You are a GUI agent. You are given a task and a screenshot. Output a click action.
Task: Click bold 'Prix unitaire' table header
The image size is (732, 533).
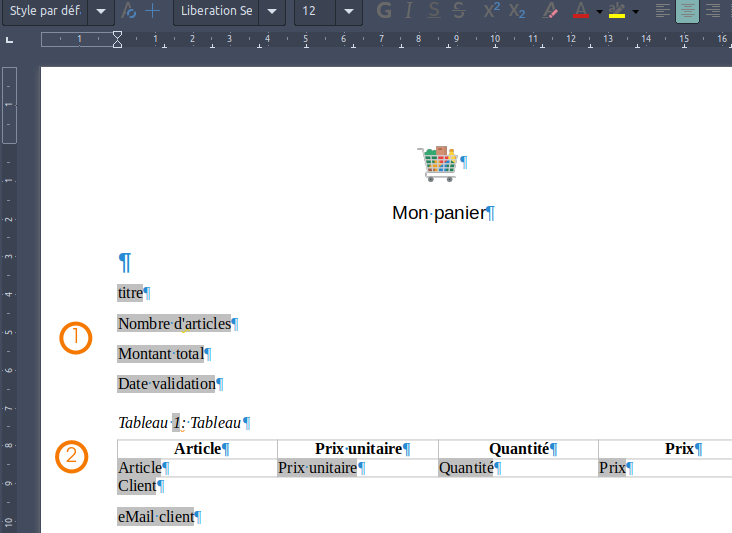click(359, 449)
